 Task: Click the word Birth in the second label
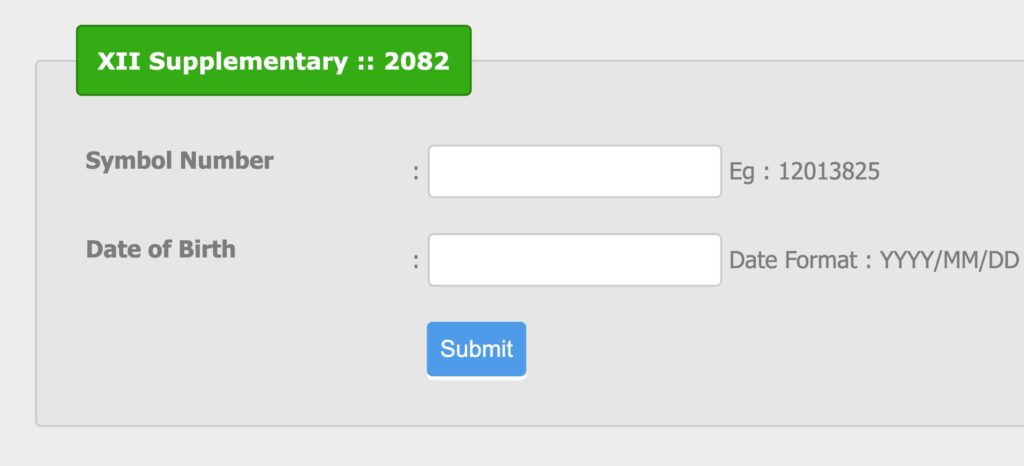tap(205, 249)
